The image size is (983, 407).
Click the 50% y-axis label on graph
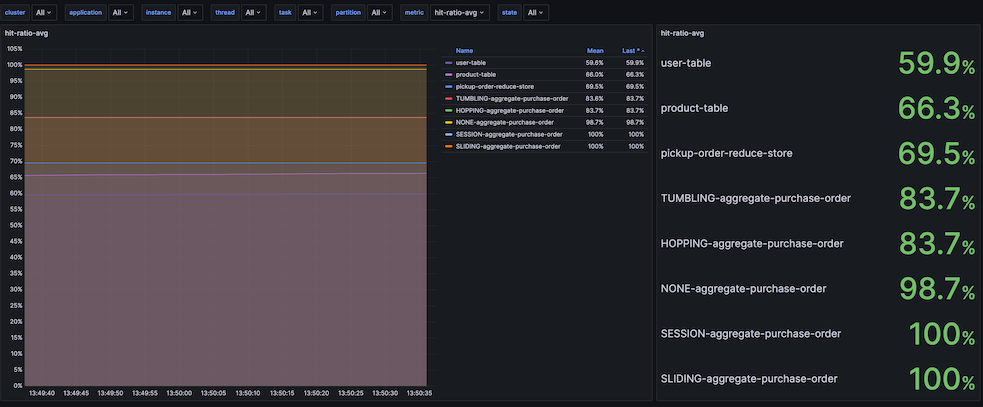coord(16,225)
